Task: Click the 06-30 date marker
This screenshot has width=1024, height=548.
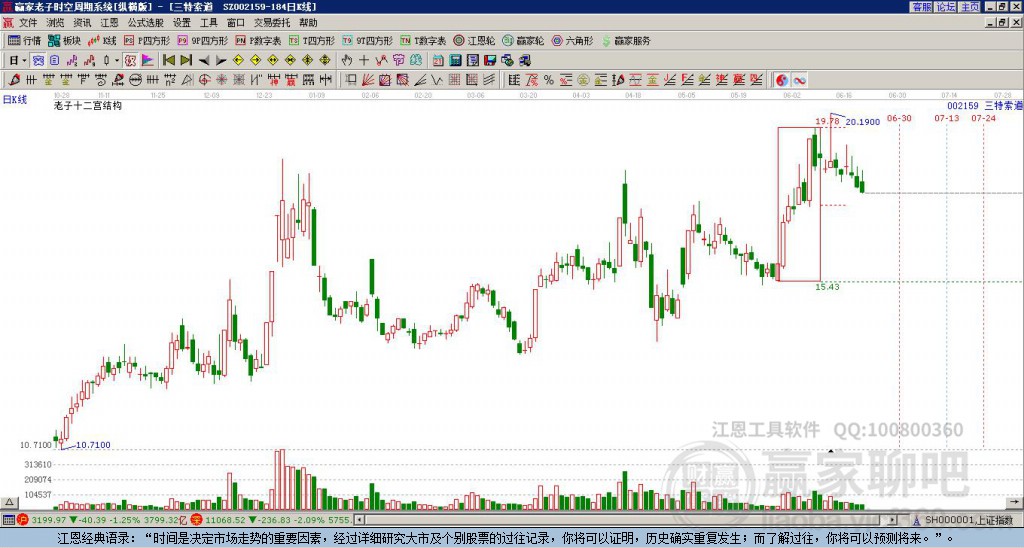Action: [x=899, y=118]
